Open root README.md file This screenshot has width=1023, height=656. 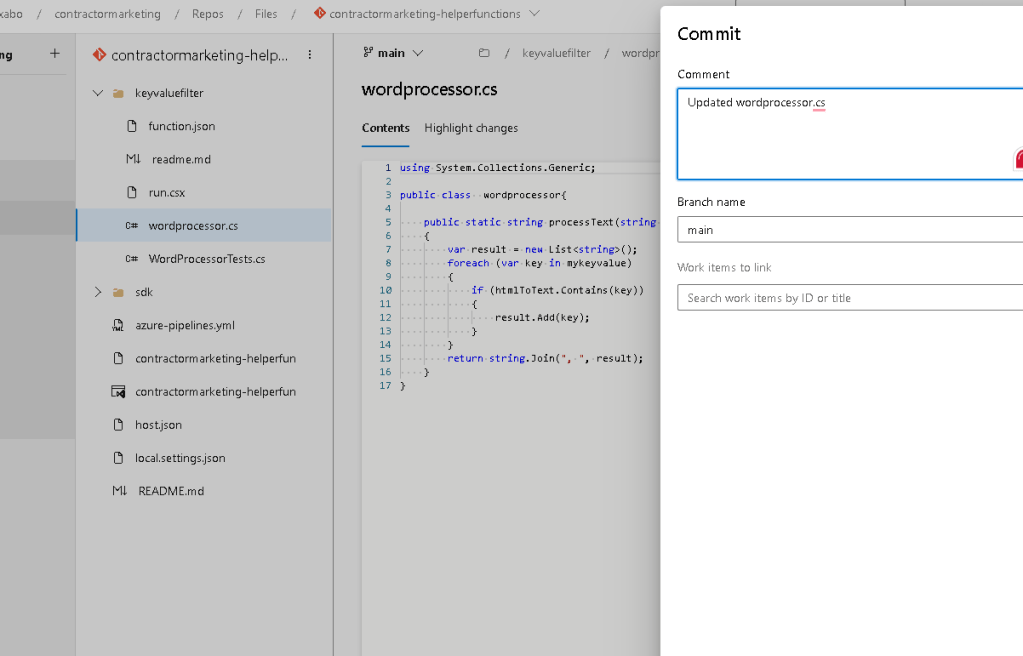tap(171, 491)
